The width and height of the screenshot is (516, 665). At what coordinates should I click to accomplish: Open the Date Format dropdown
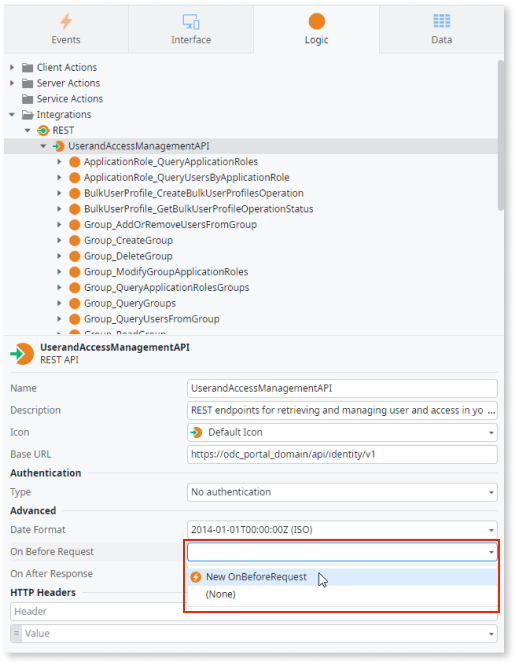click(342, 530)
